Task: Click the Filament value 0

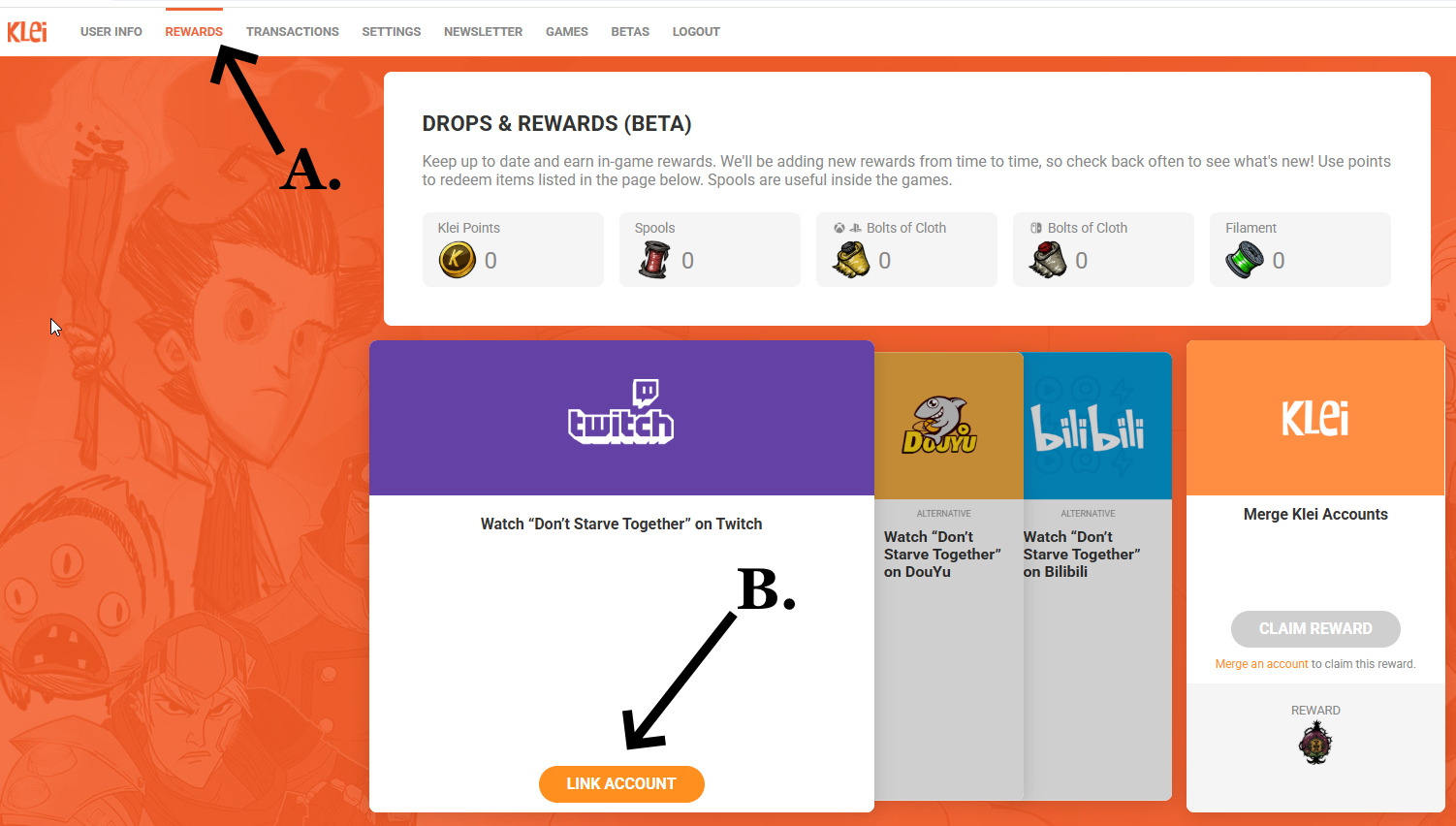Action: click(x=1279, y=261)
